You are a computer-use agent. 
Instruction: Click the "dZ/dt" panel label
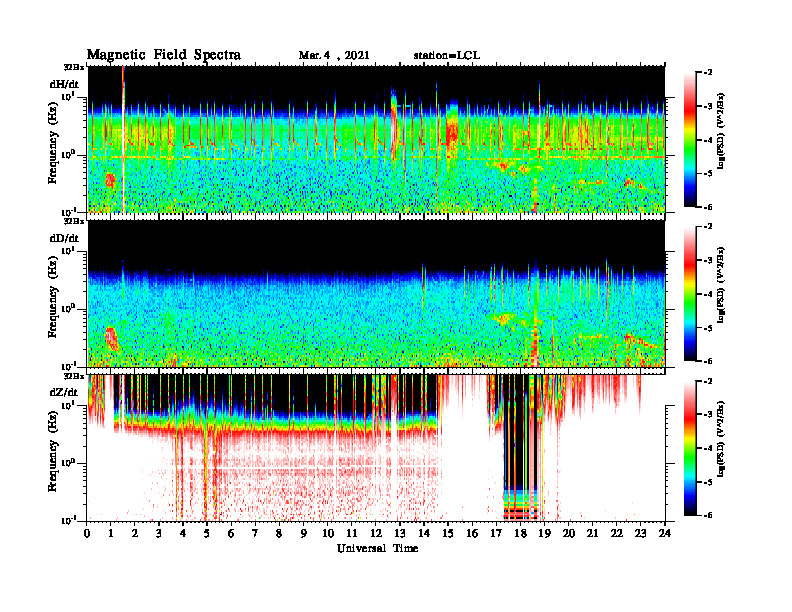point(64,392)
